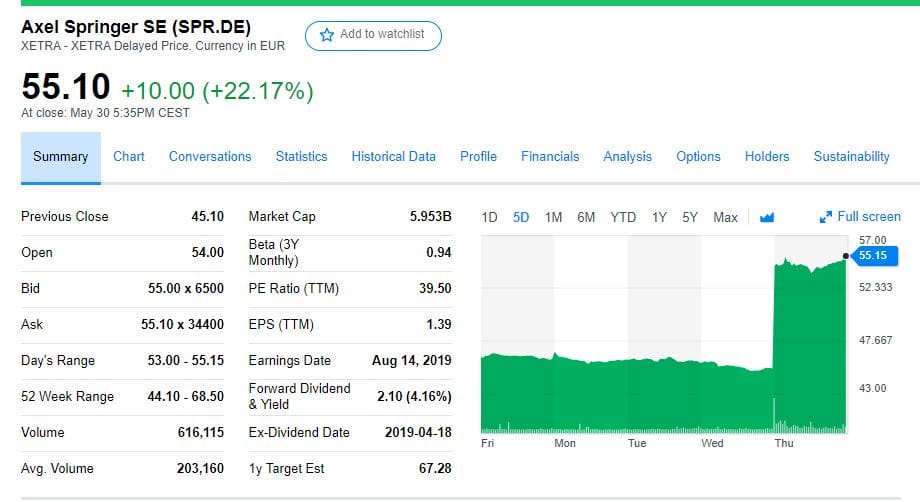Click the PE Ratio value 39.50
The height and width of the screenshot is (502, 920).
pyautogui.click(x=435, y=289)
